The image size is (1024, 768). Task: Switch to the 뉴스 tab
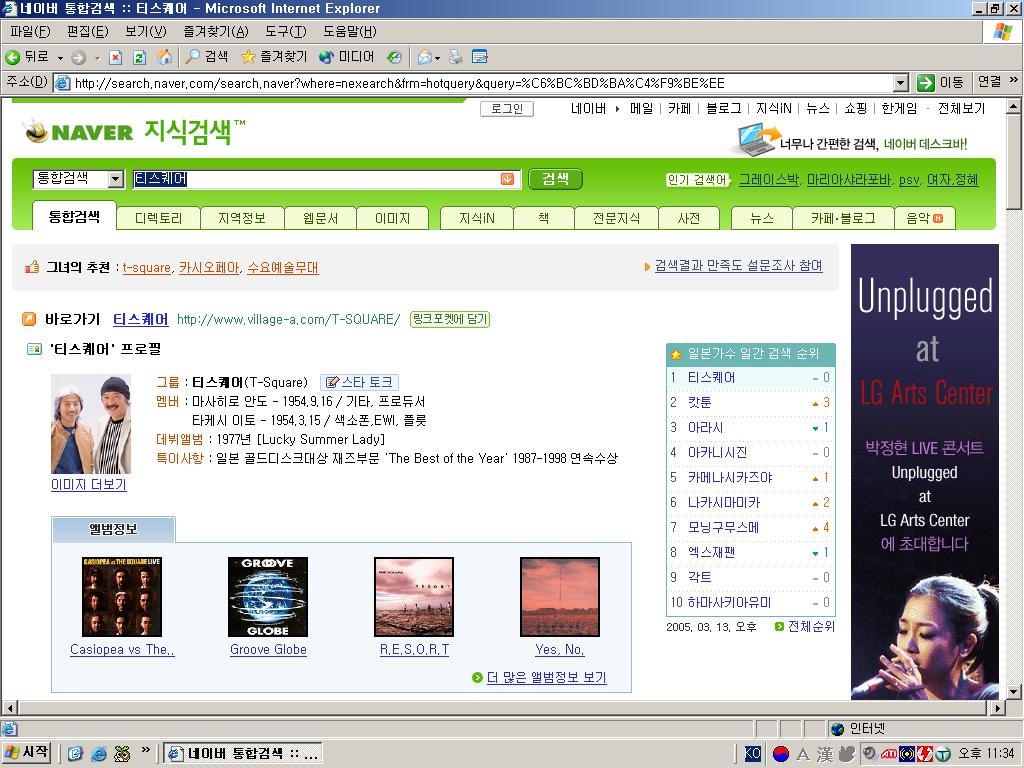762,219
